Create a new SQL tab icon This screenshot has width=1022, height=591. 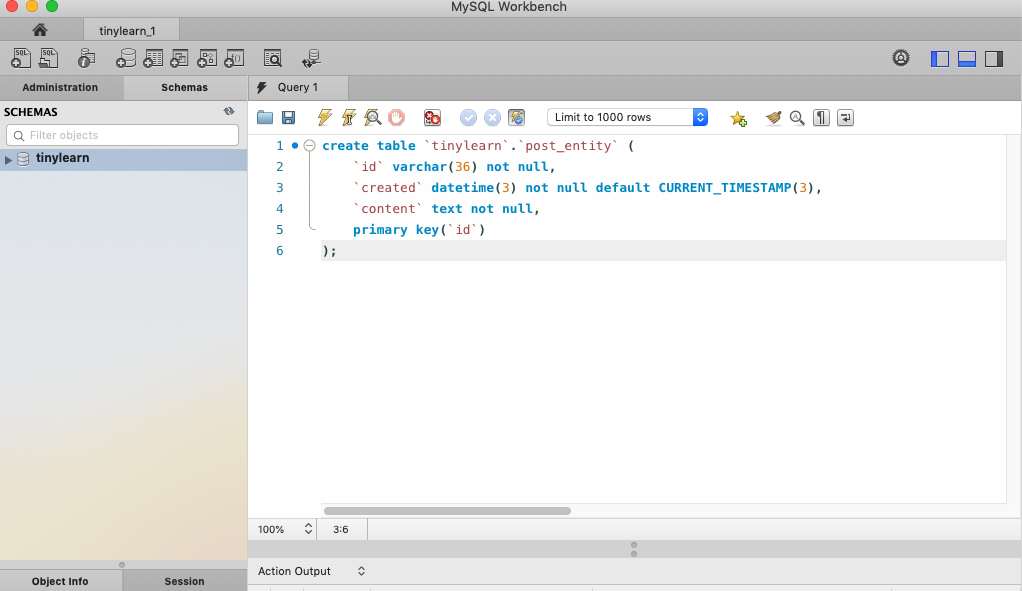pyautogui.click(x=21, y=59)
